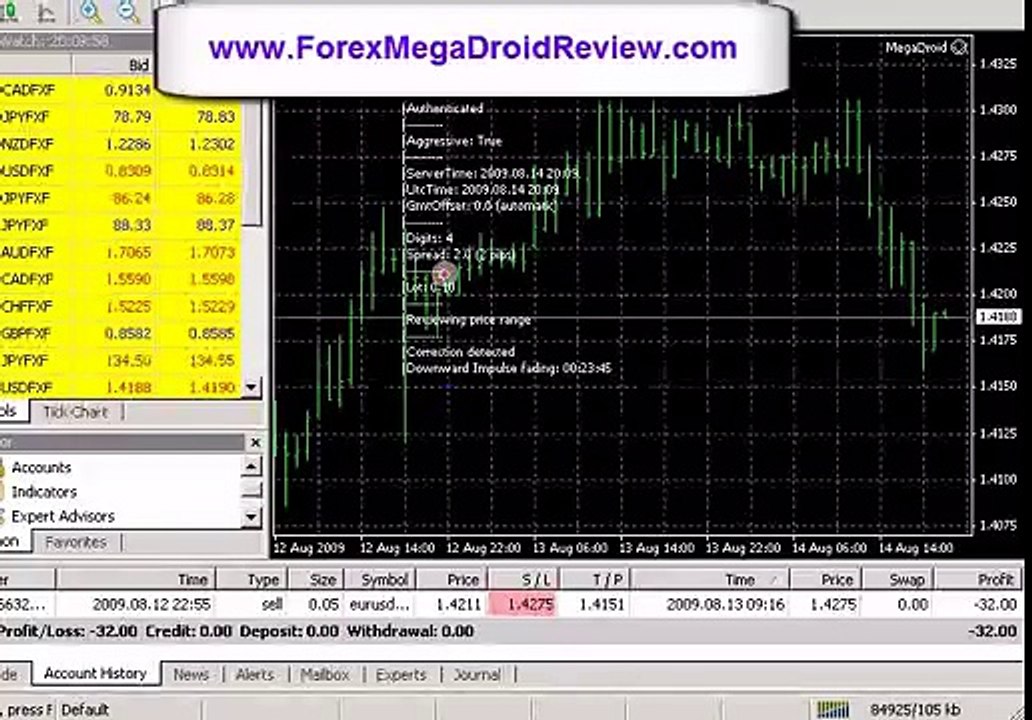Switch to the Tick Chart tab

[75, 412]
